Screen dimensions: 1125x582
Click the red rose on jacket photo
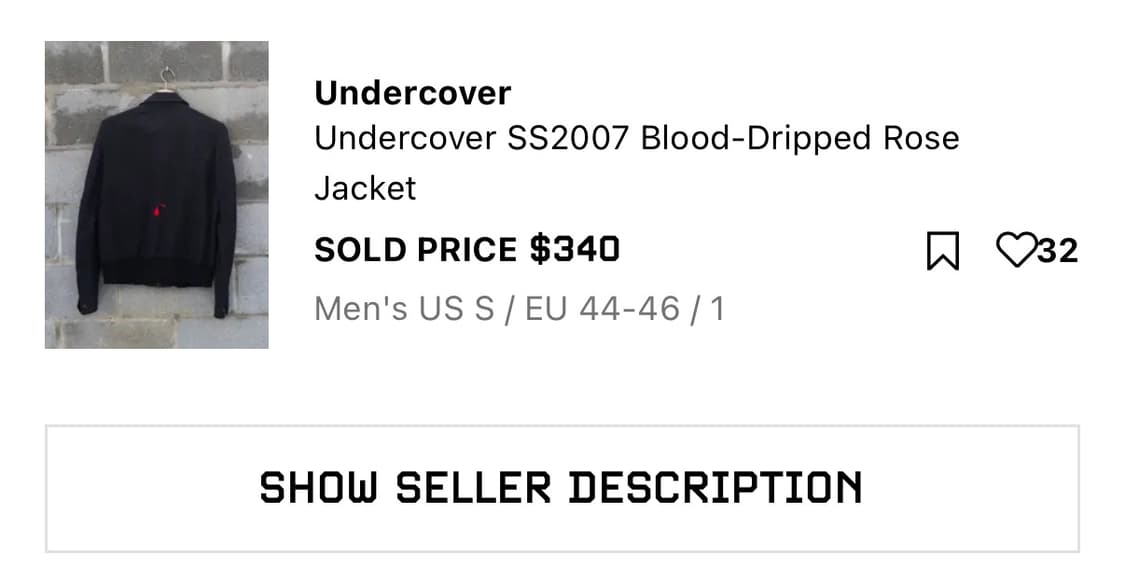click(x=158, y=210)
